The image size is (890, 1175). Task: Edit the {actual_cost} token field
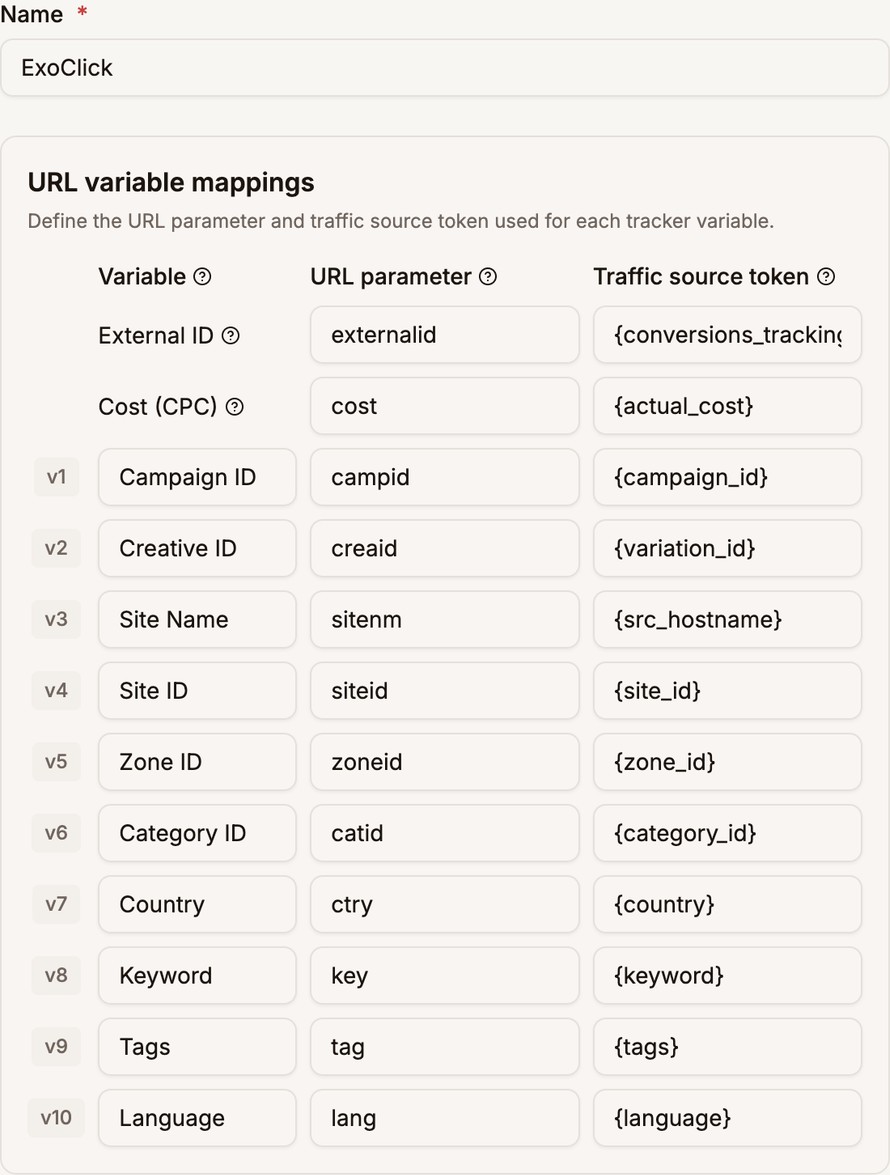[727, 405]
